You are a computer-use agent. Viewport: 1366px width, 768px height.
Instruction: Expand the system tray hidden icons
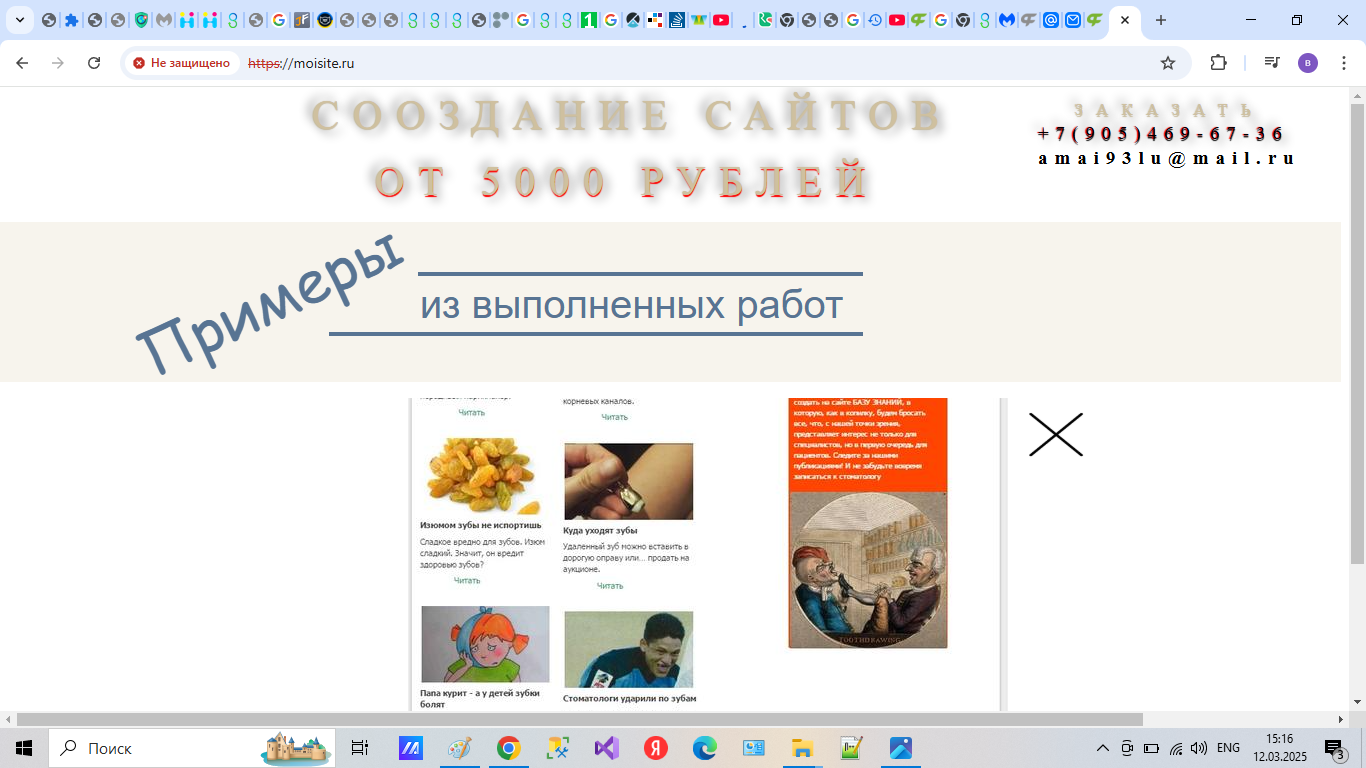(1101, 748)
